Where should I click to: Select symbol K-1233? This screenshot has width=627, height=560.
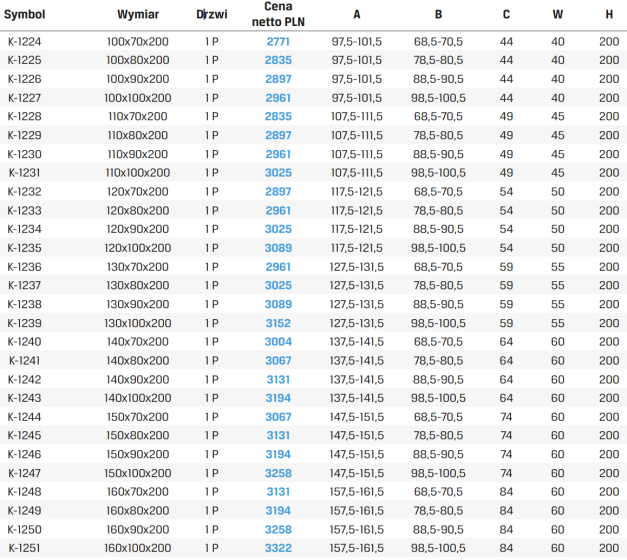pyautogui.click(x=24, y=210)
